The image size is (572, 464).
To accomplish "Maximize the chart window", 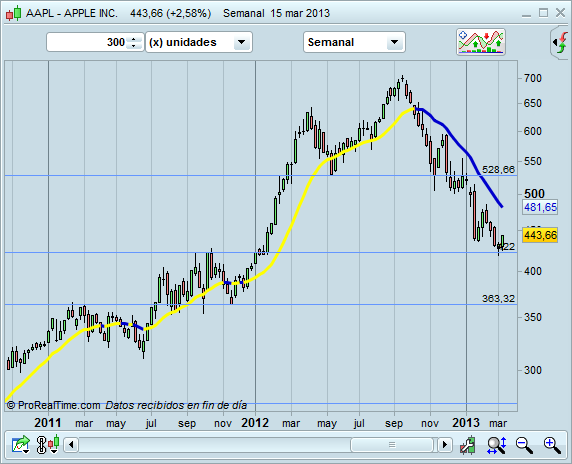I will click(x=544, y=13).
